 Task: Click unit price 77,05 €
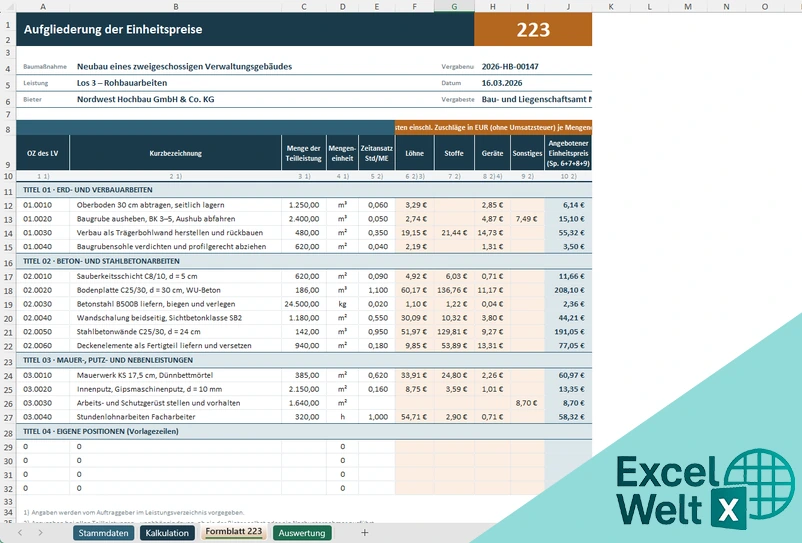(x=568, y=345)
